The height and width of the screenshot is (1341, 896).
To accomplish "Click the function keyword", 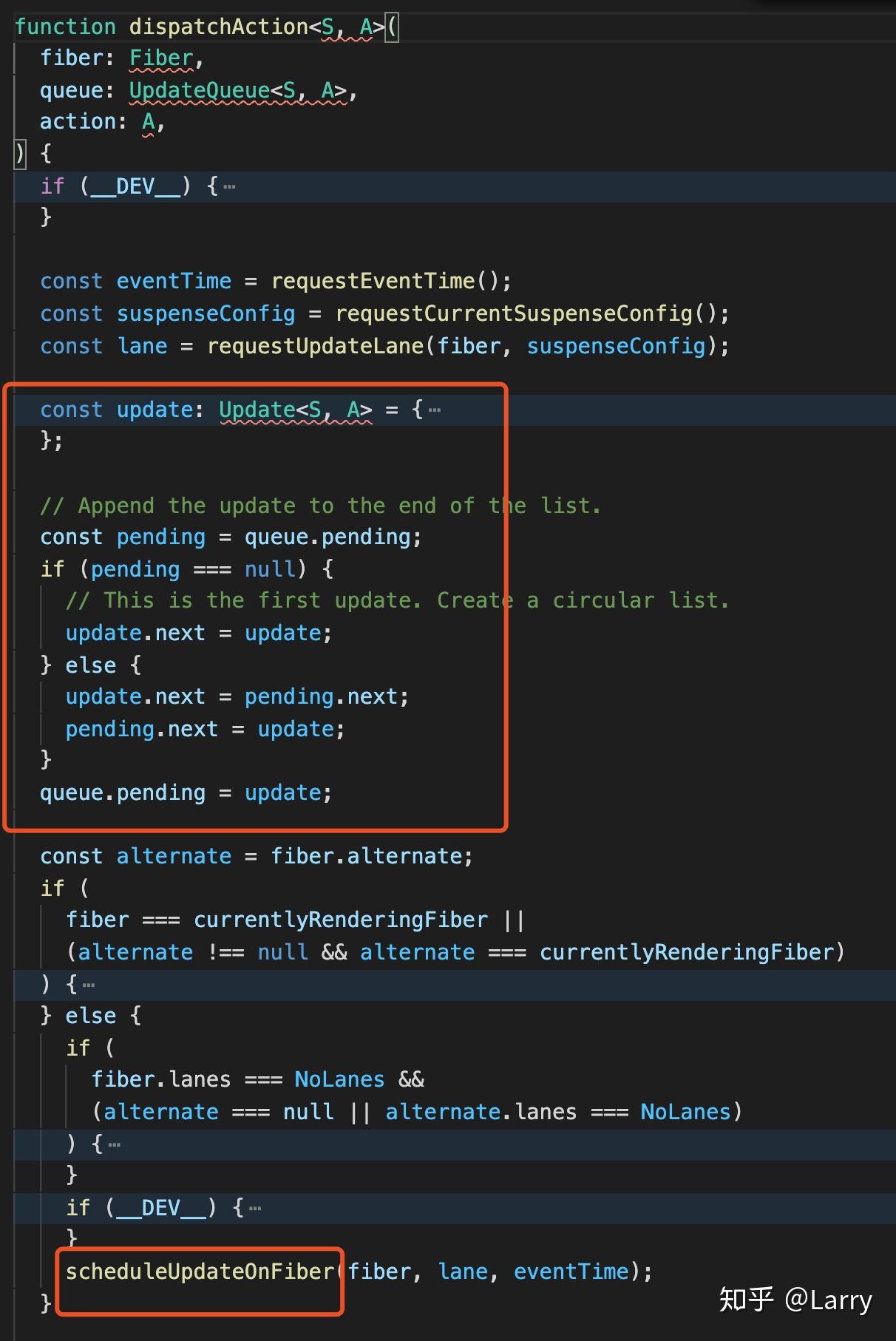I will pyautogui.click(x=66, y=27).
